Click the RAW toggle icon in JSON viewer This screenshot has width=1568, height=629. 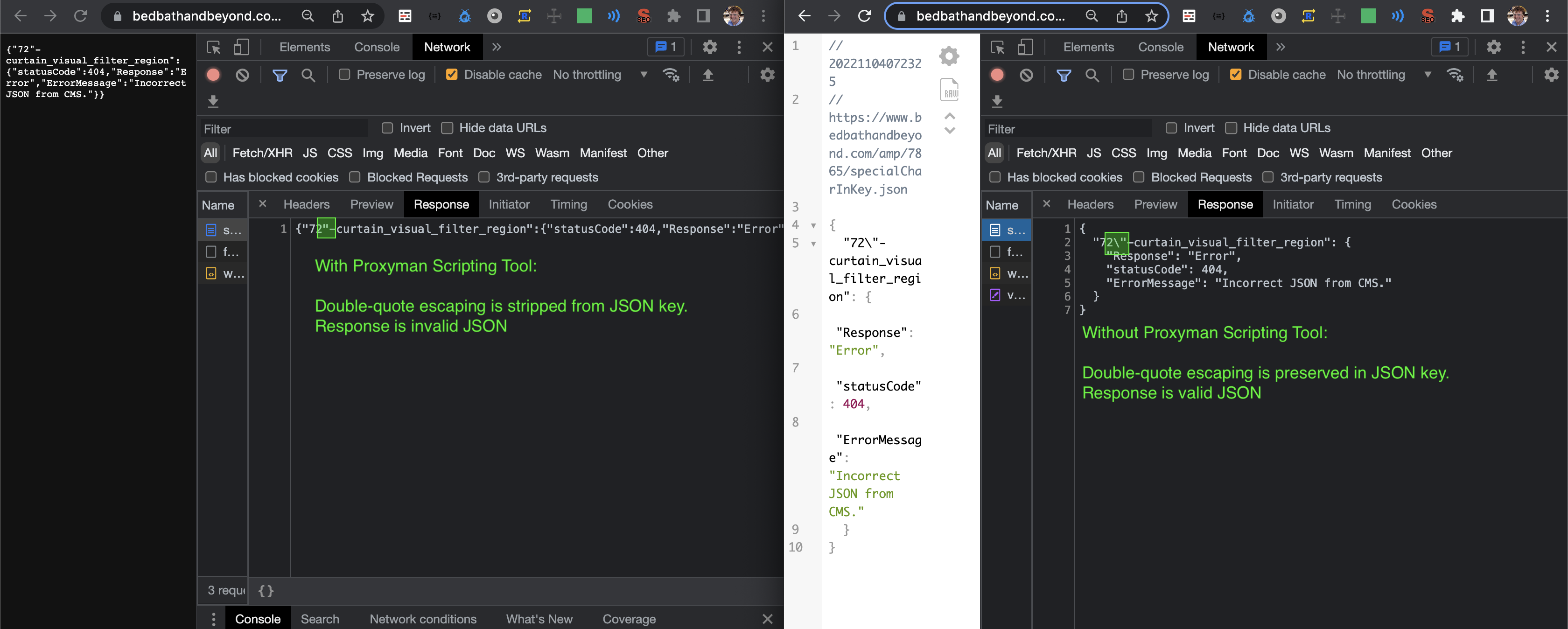(949, 90)
